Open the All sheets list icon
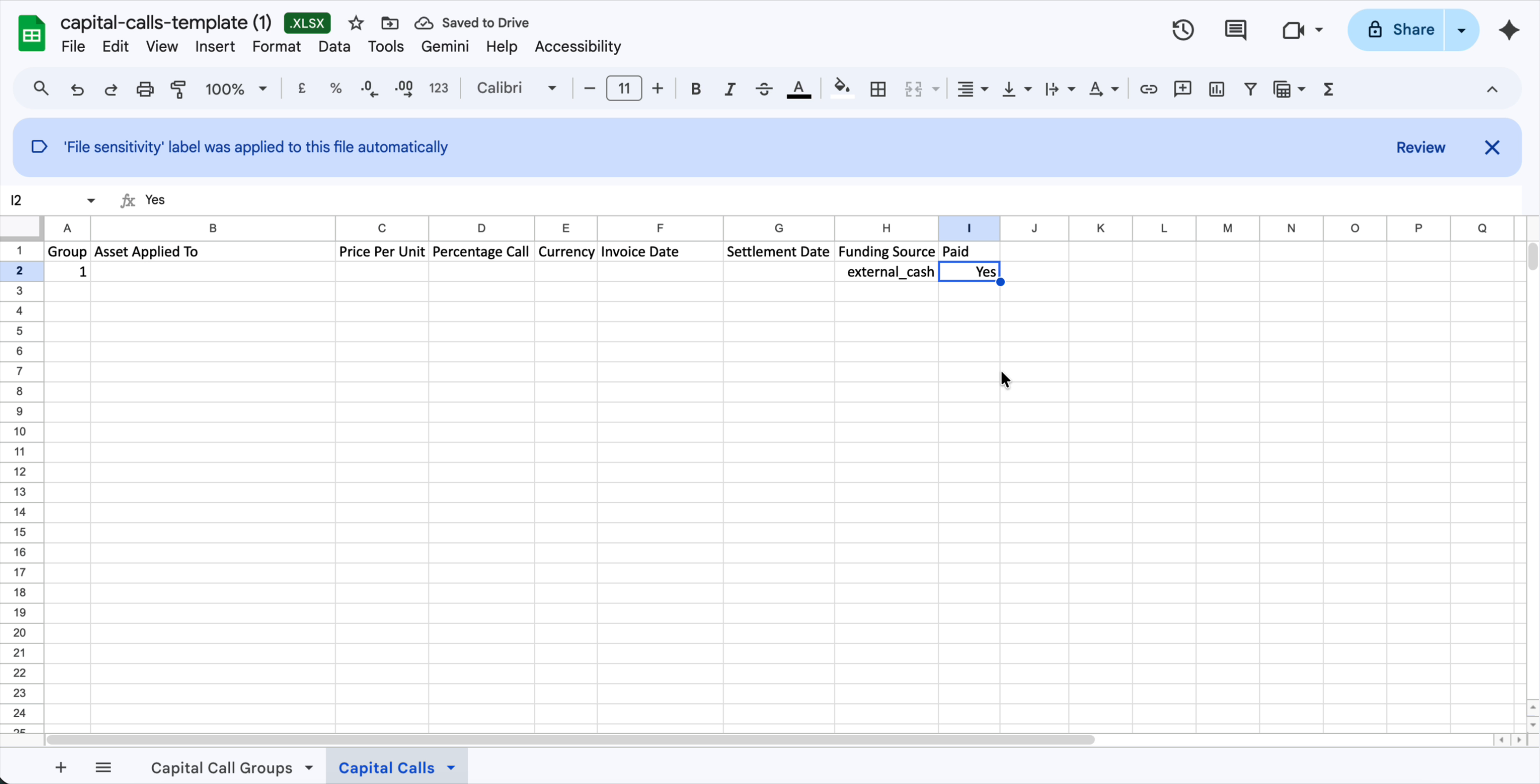 pos(103,767)
